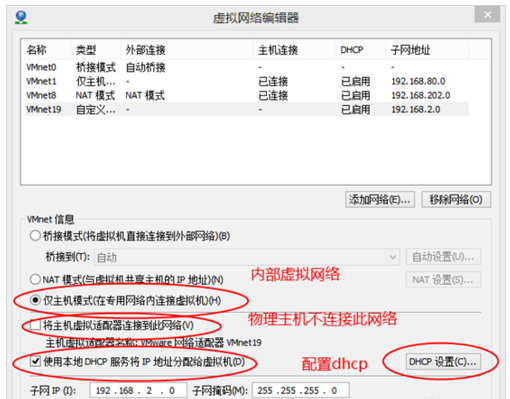
Task: Open the 桥接到 dropdown list
Action: point(247,257)
